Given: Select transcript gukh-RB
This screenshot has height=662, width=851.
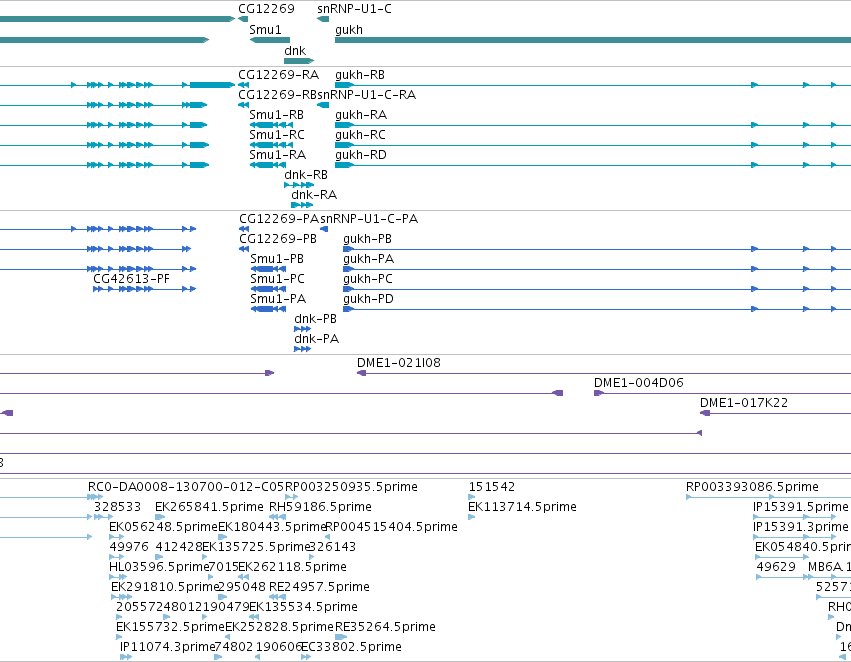Looking at the screenshot, I should click(360, 75).
